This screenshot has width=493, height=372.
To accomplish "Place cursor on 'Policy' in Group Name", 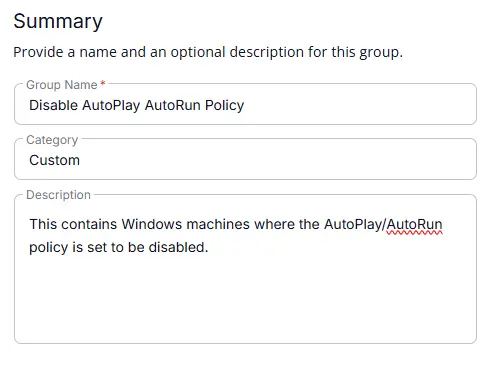I will coord(224,106).
